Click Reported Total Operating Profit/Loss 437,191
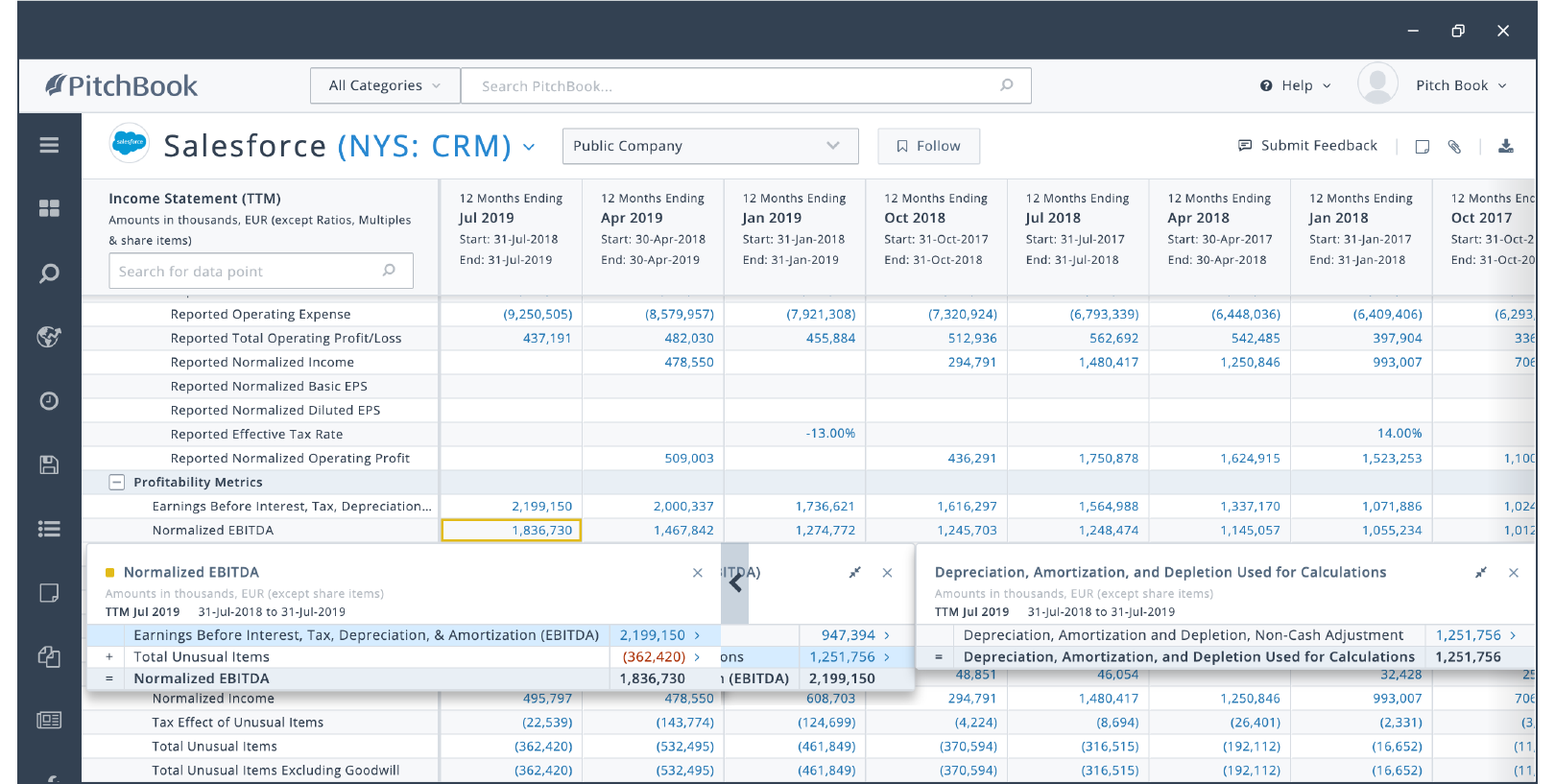Screen dimensions: 1555x784 point(546,339)
